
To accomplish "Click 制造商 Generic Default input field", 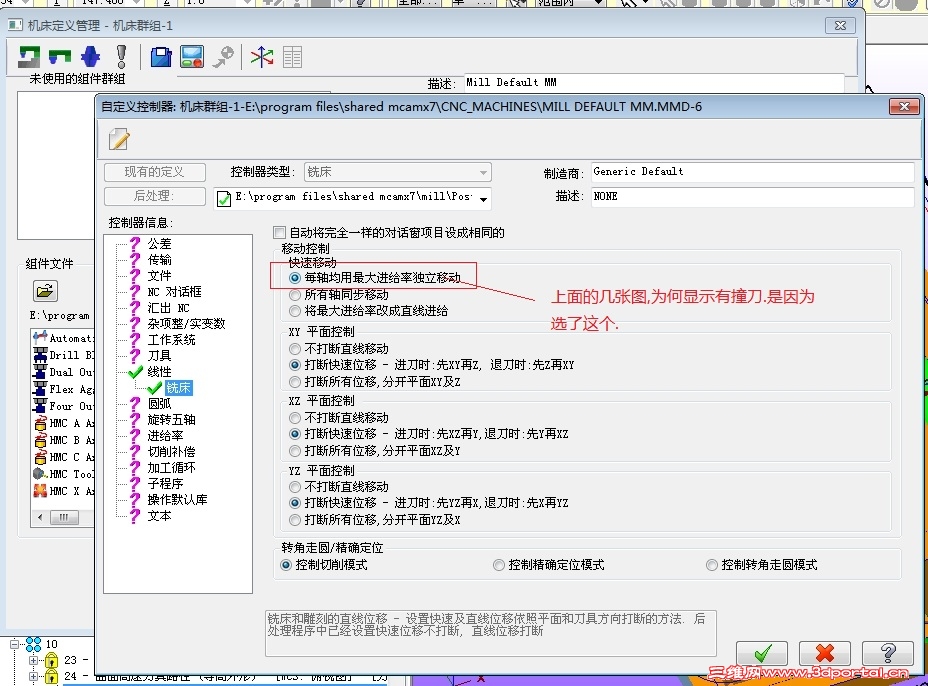I will pyautogui.click(x=752, y=172).
